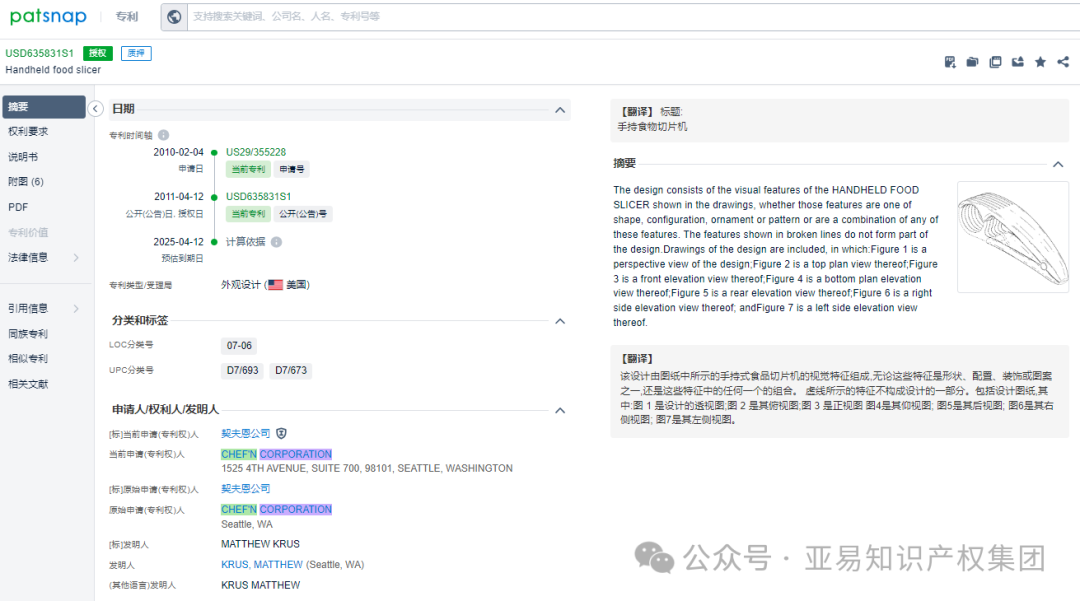
Task: Open inventor KRUS, MATTHEW link
Action: (262, 565)
